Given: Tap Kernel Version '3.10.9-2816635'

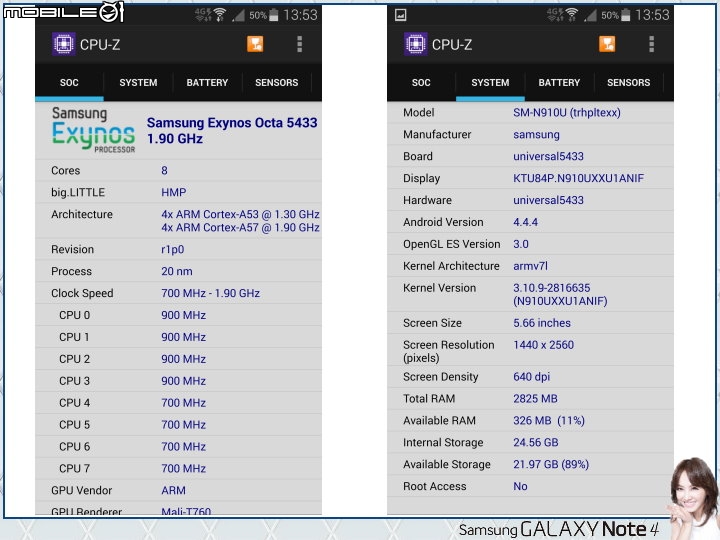Looking at the screenshot, I should [x=551, y=288].
